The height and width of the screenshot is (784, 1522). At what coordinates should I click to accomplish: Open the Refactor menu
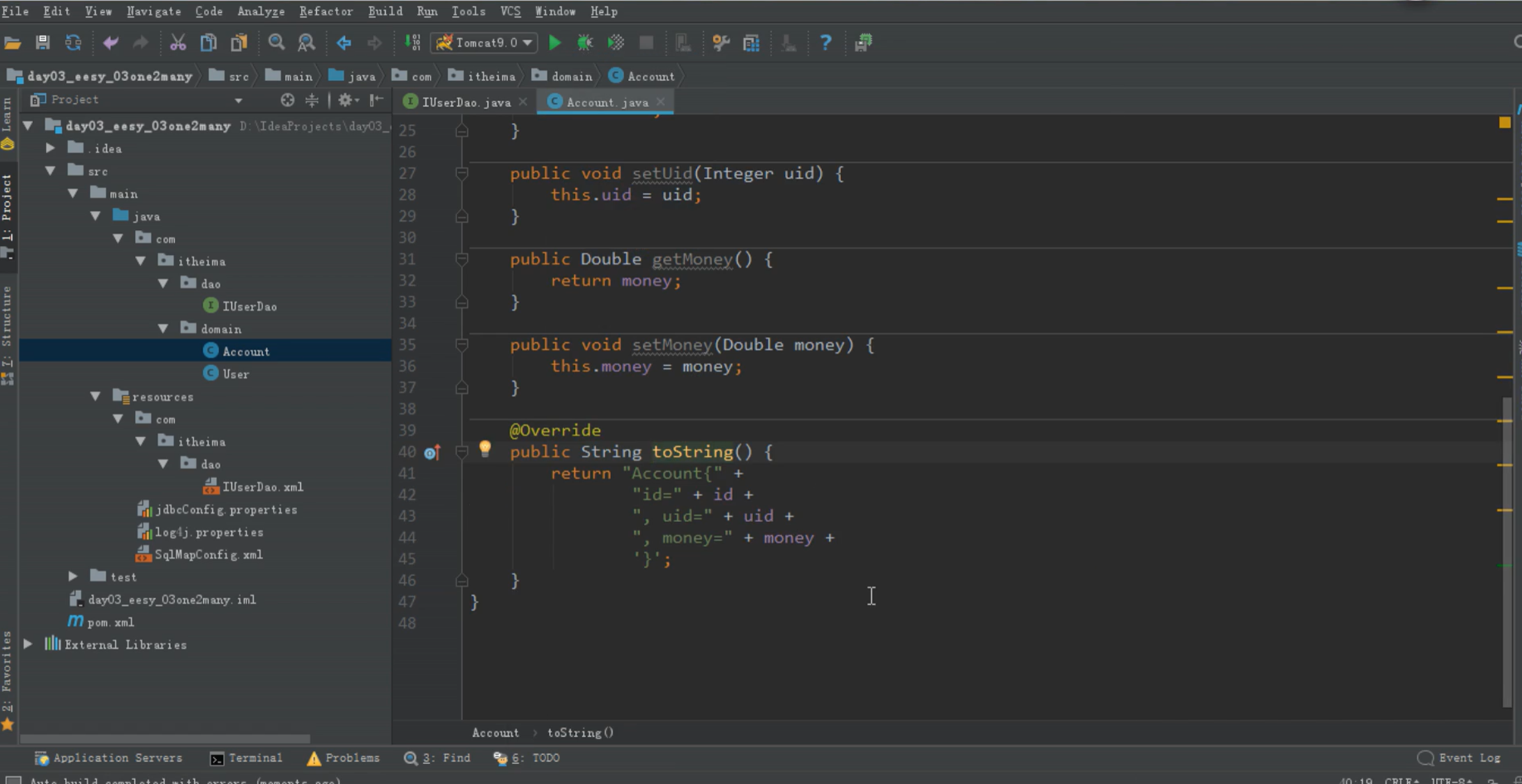tap(326, 11)
